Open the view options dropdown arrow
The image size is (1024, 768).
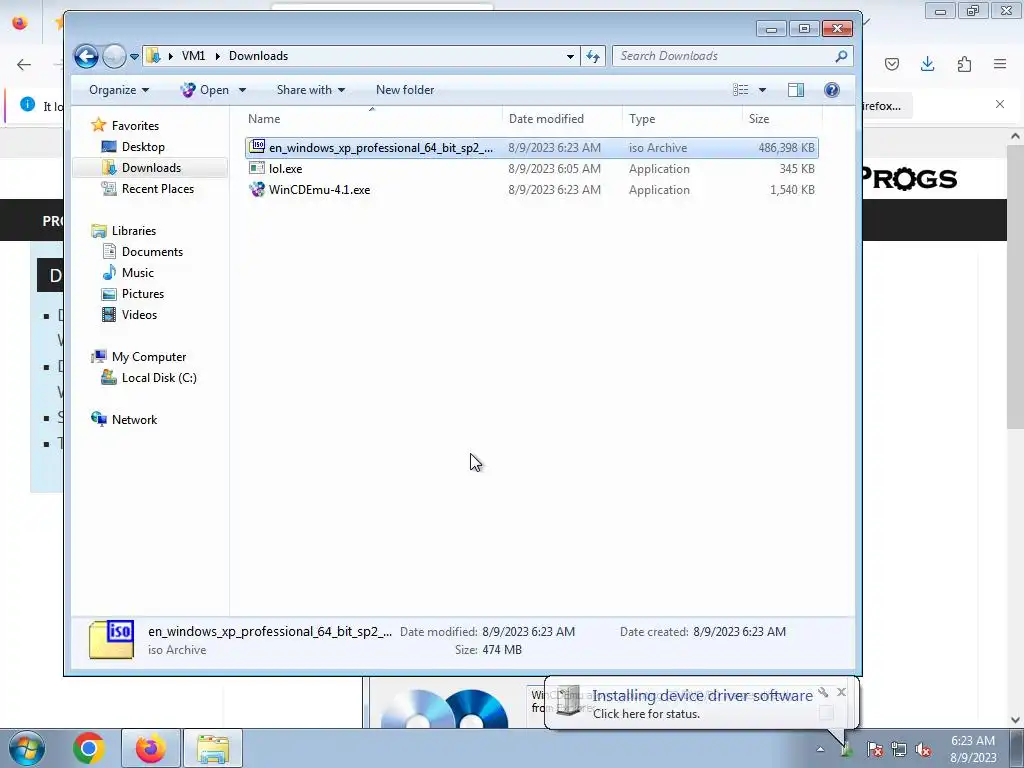pos(762,90)
